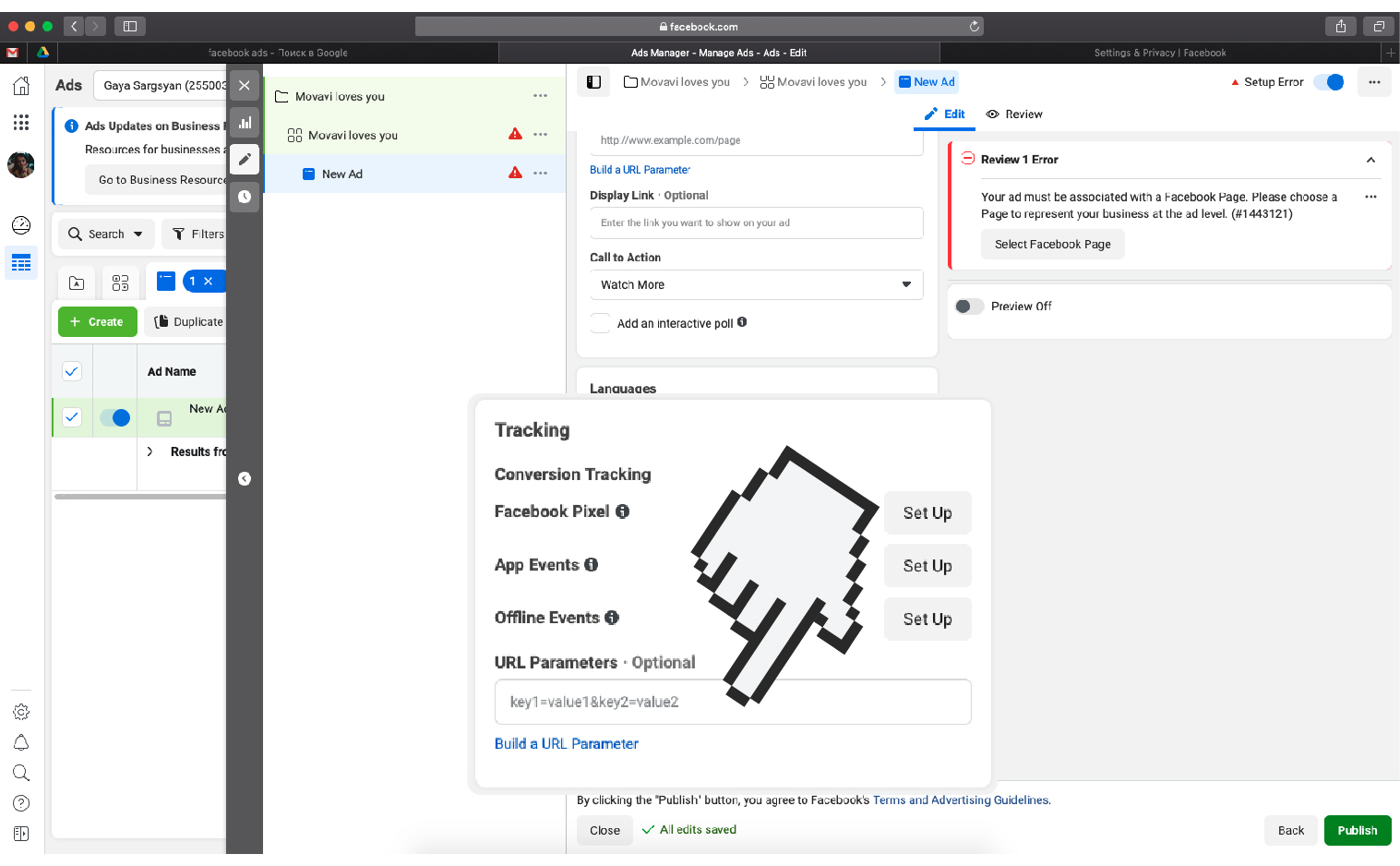The image size is (1400, 866).
Task: Click the website URL input field
Action: tap(756, 140)
